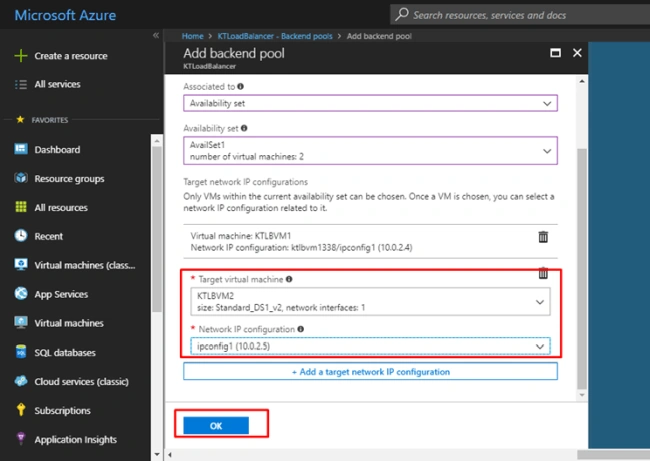This screenshot has width=650, height=461.
Task: Click Add a target network IP configuration
Action: pyautogui.click(x=370, y=371)
